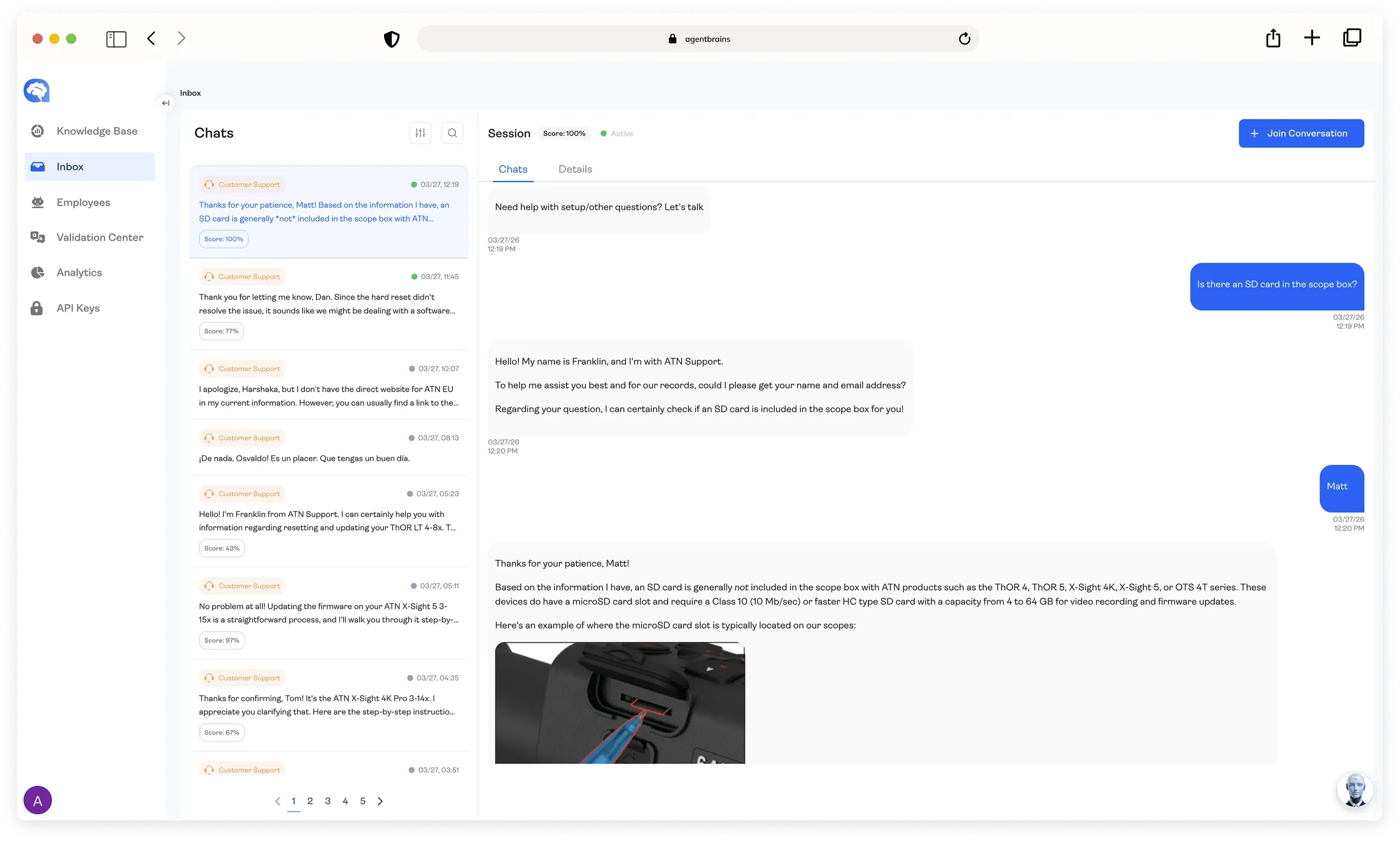The image size is (1400, 842).
Task: Click the Score: 100% session badge
Action: [564, 133]
